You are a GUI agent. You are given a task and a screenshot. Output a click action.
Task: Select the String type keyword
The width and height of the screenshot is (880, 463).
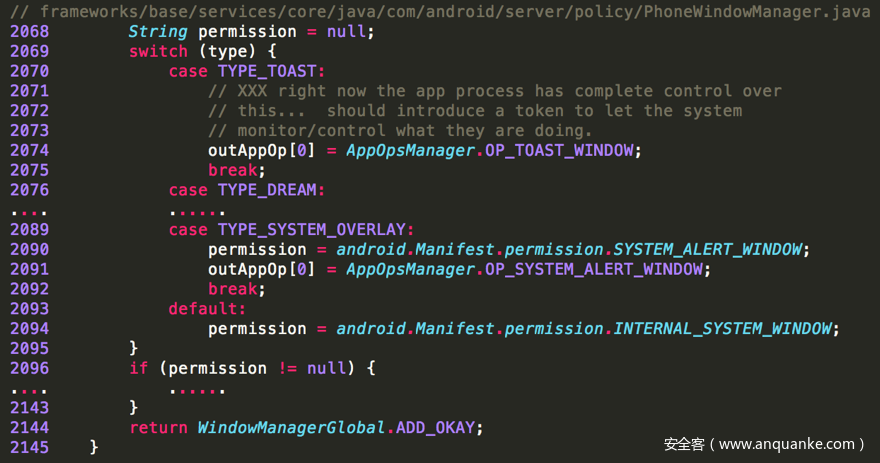click(158, 31)
